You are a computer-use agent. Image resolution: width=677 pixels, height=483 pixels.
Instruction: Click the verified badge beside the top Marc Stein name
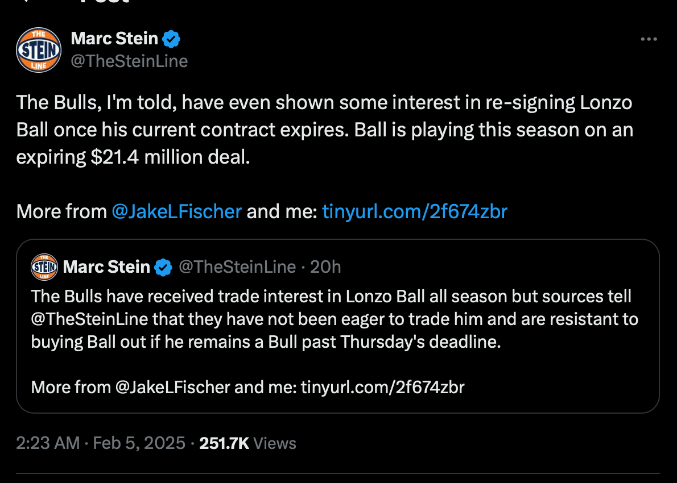click(x=172, y=39)
